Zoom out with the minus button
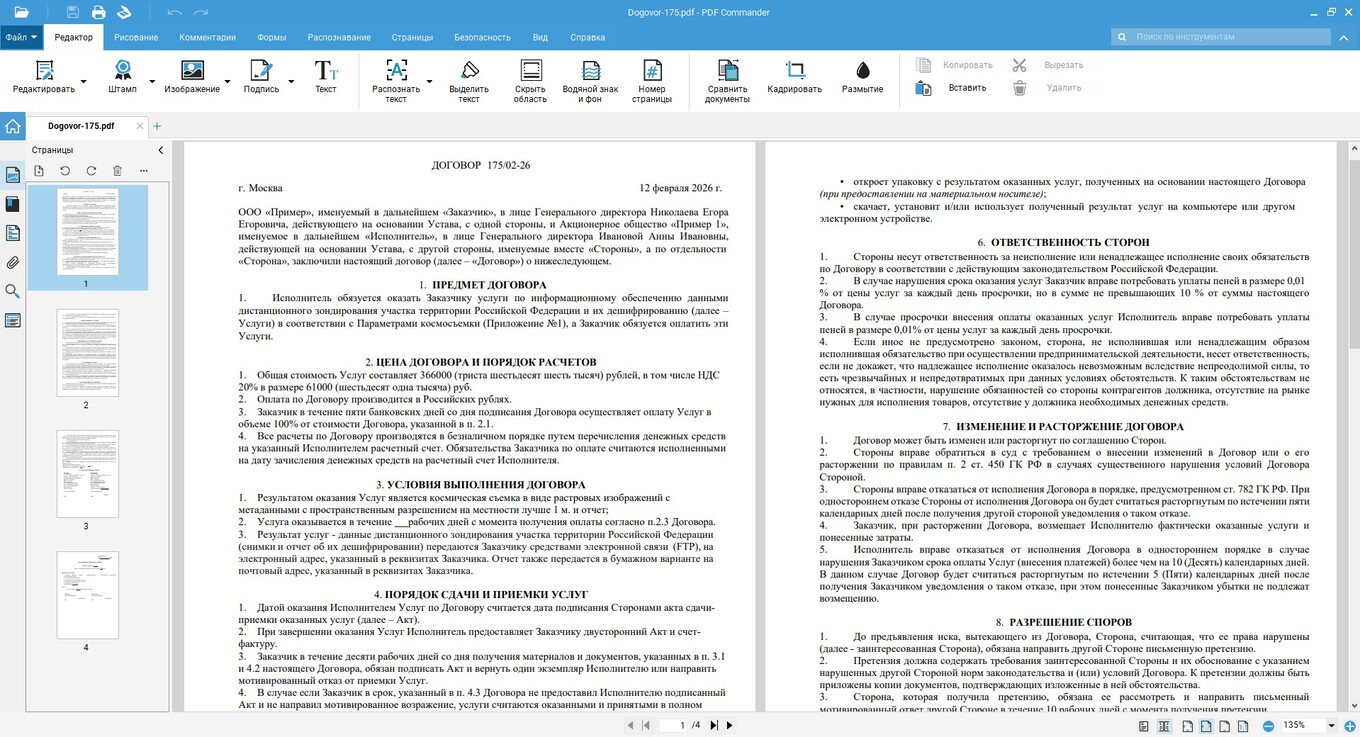 click(x=1268, y=725)
